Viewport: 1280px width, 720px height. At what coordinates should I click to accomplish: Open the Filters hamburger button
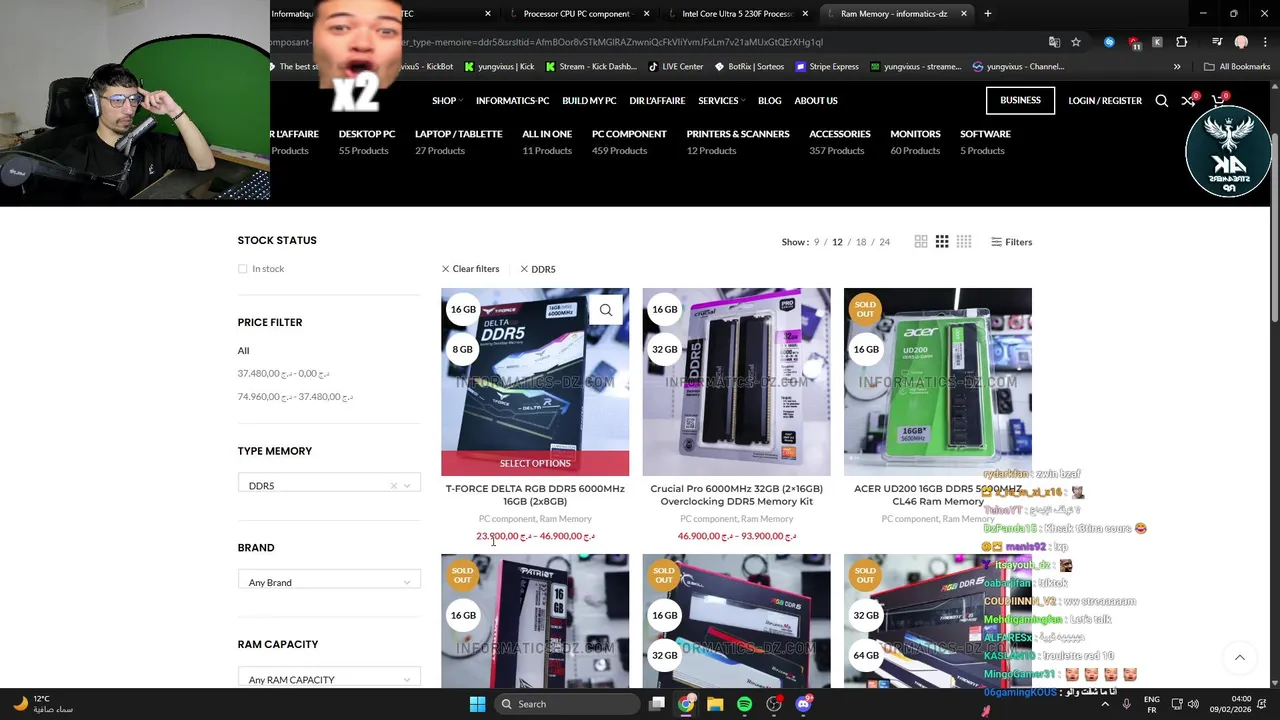(1011, 242)
